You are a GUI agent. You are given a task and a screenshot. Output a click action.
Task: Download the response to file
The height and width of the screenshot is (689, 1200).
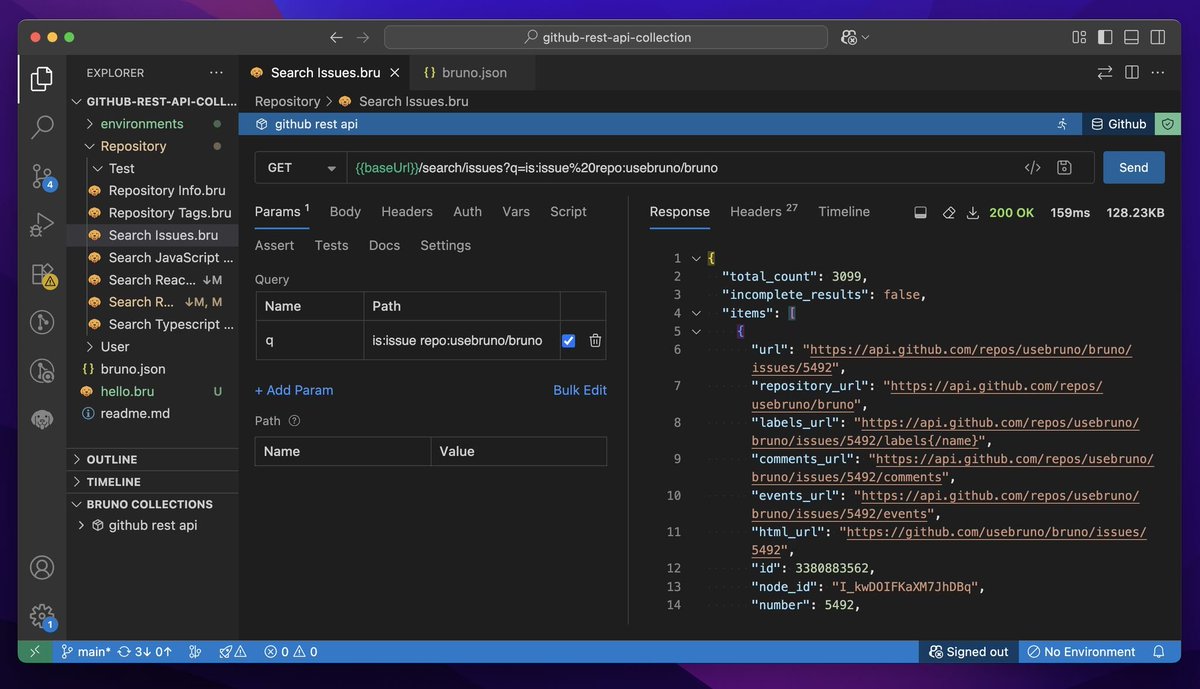point(972,212)
